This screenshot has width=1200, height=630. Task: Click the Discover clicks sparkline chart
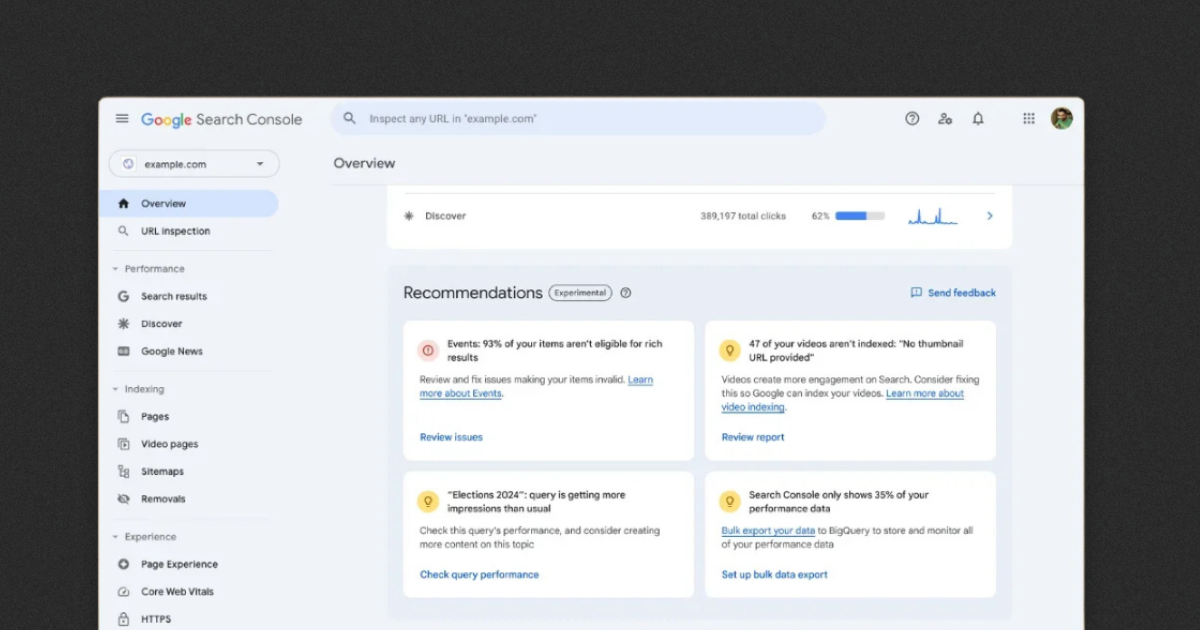coord(933,216)
